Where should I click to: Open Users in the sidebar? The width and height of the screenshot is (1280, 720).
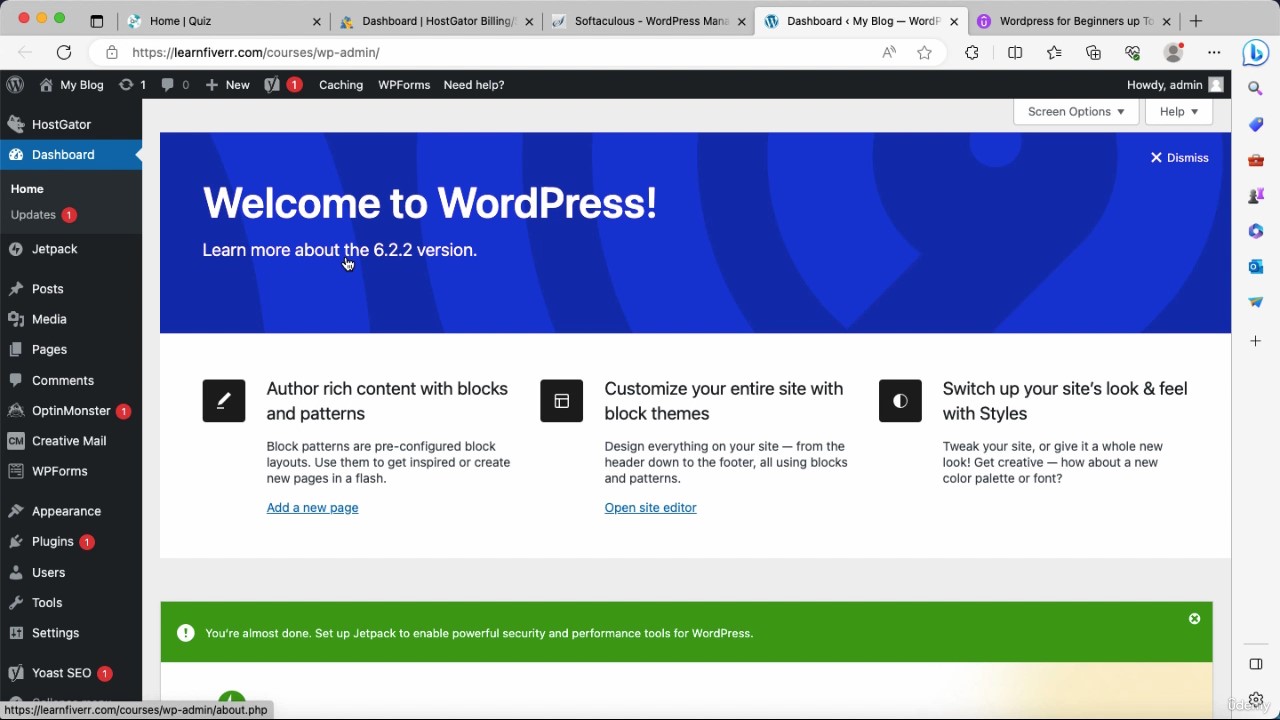click(x=71, y=573)
